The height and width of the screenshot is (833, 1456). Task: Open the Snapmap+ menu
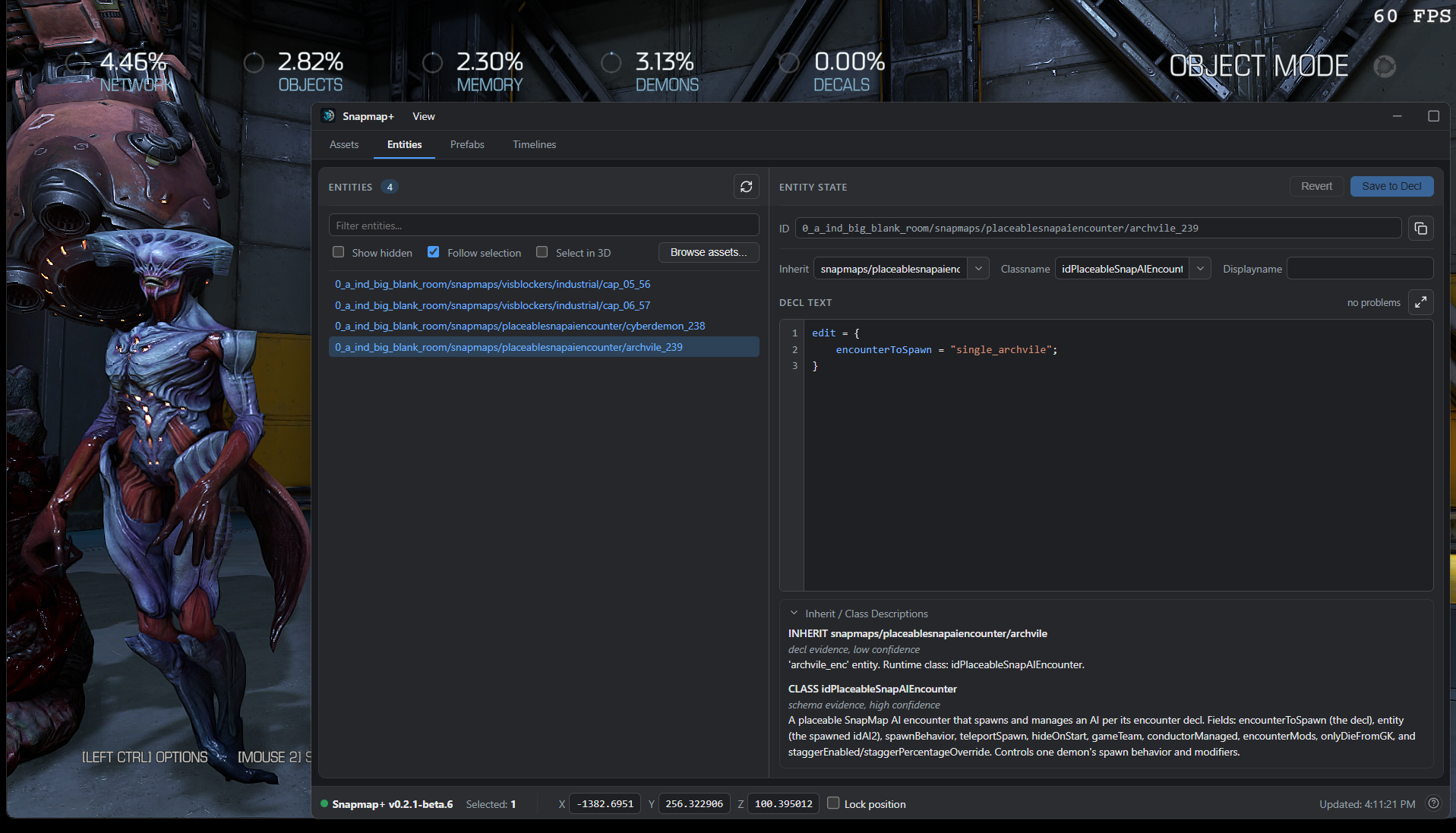click(x=368, y=116)
